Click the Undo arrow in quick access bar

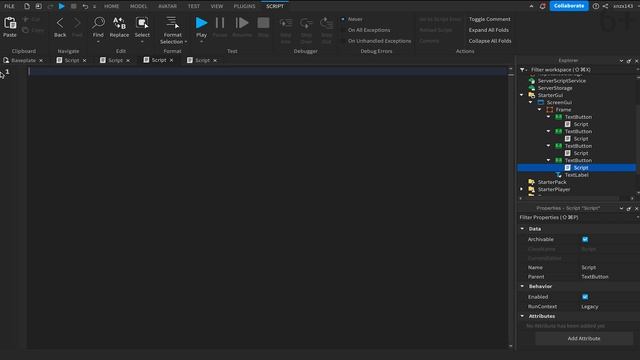tap(85, 6)
